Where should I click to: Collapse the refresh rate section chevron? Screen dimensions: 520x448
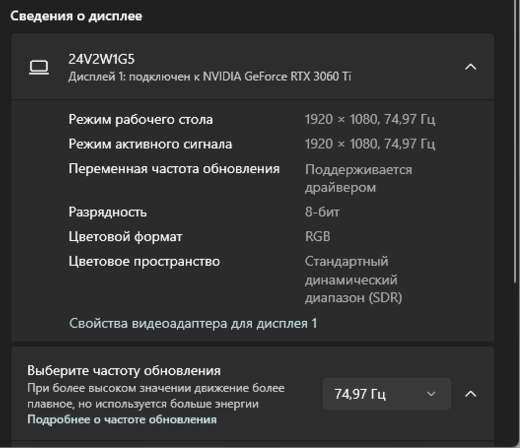pos(470,394)
